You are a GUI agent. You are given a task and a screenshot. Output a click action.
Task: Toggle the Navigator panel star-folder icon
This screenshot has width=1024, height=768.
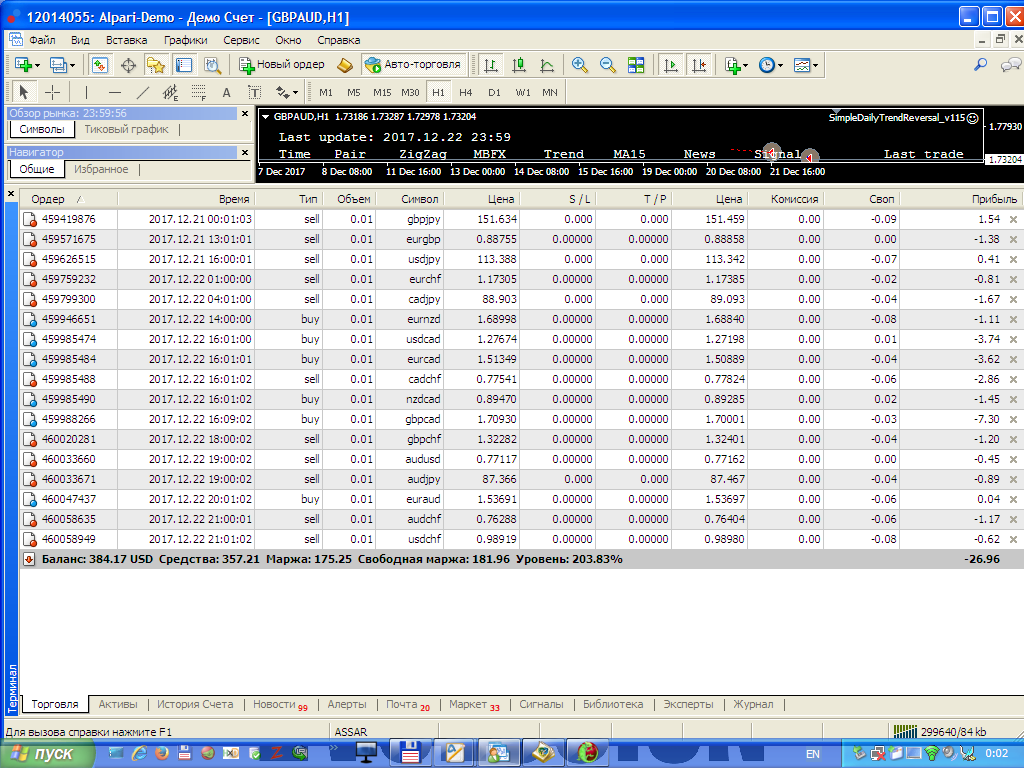pos(155,65)
